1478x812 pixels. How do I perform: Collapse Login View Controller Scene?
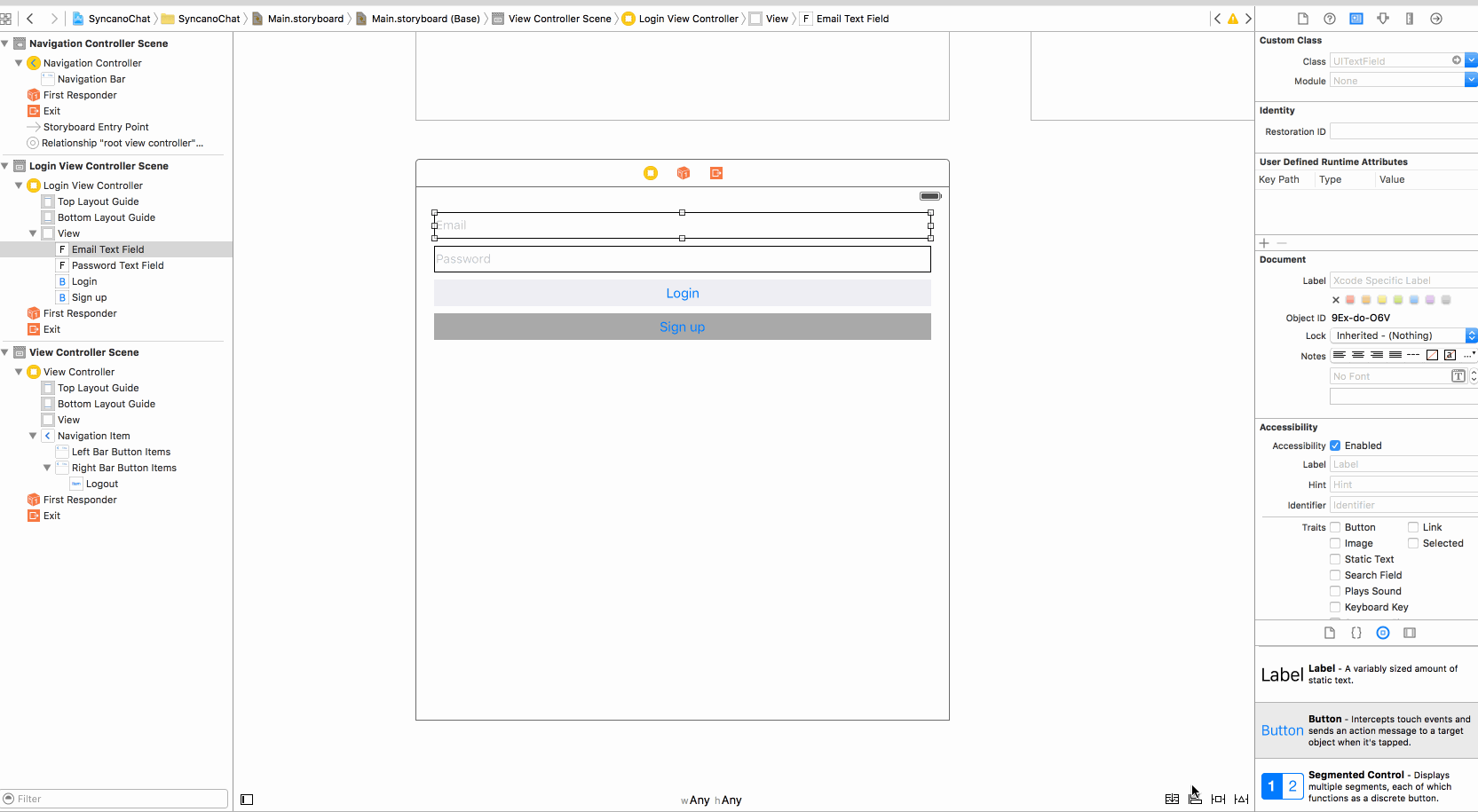[5, 166]
